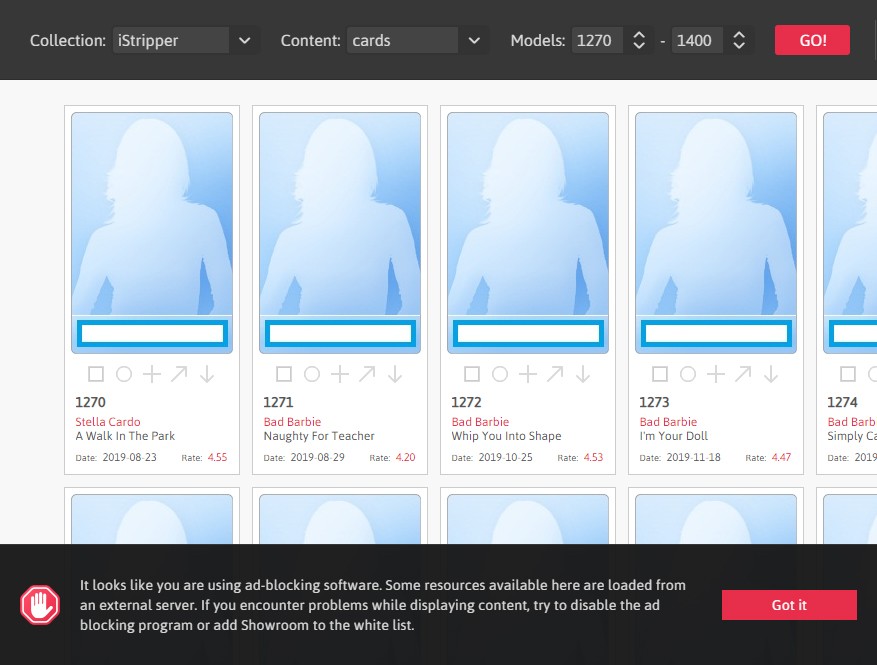Click the down arrow icon under card 1273

point(771,374)
